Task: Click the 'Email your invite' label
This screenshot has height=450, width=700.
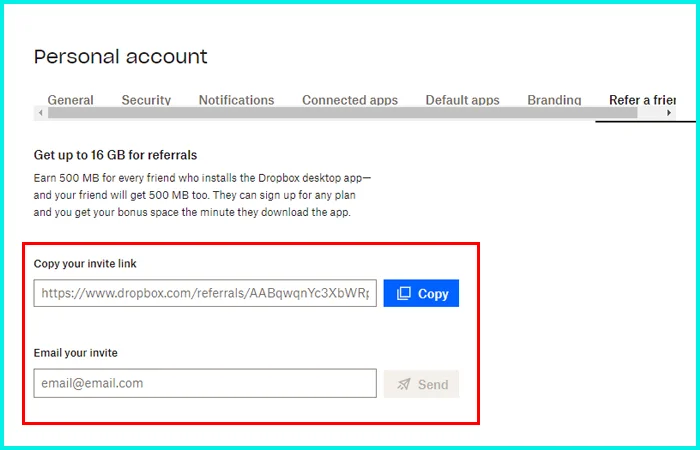Action: pyautogui.click(x=75, y=353)
